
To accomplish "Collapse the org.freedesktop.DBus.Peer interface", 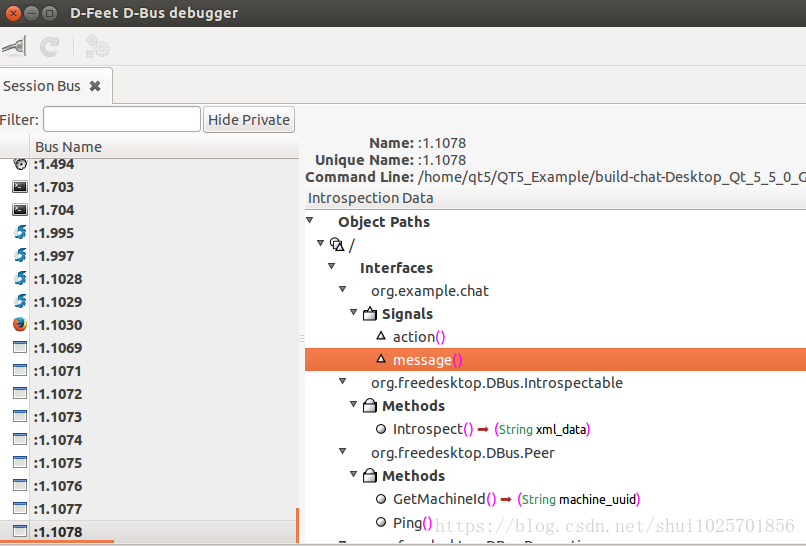I will 342,451.
